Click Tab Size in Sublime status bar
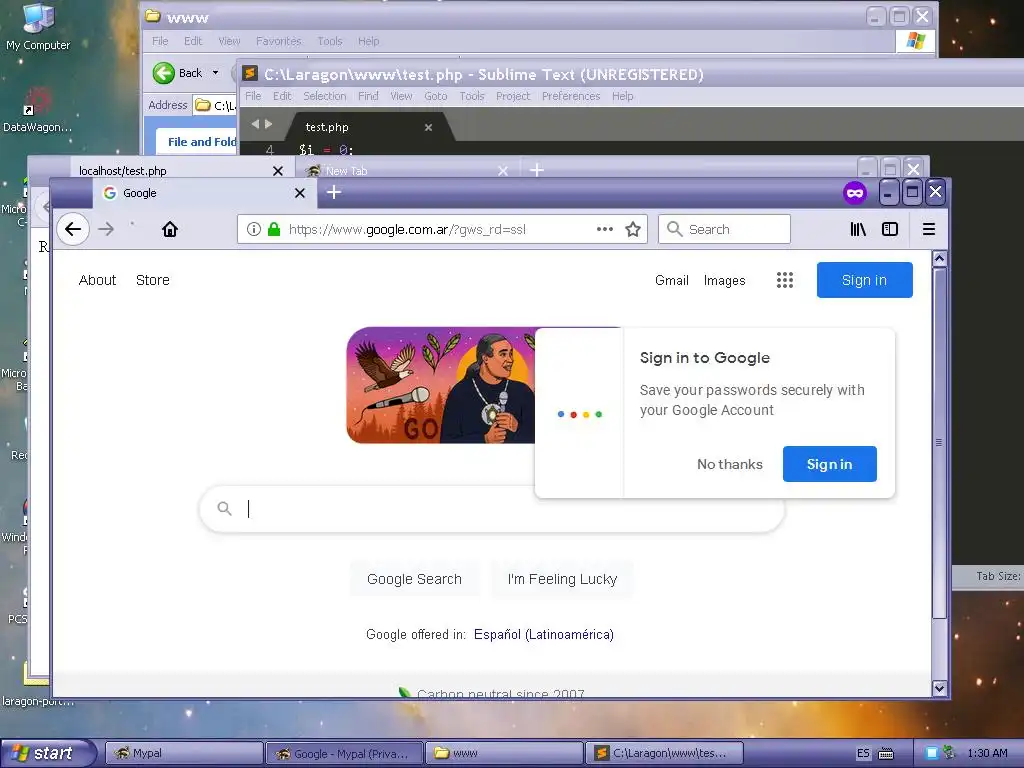This screenshot has width=1024, height=768. 998,576
